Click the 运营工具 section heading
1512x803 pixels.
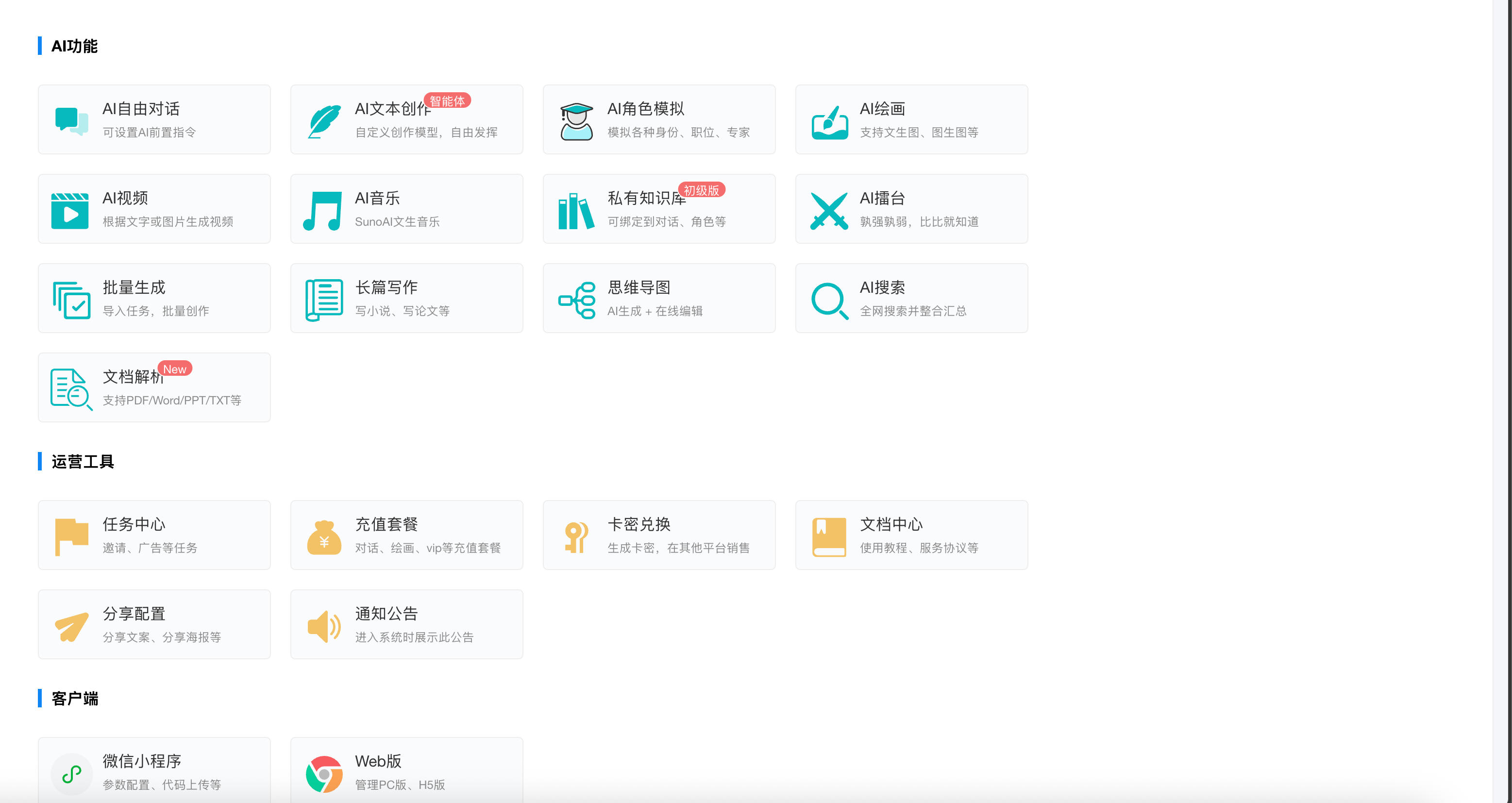click(82, 462)
